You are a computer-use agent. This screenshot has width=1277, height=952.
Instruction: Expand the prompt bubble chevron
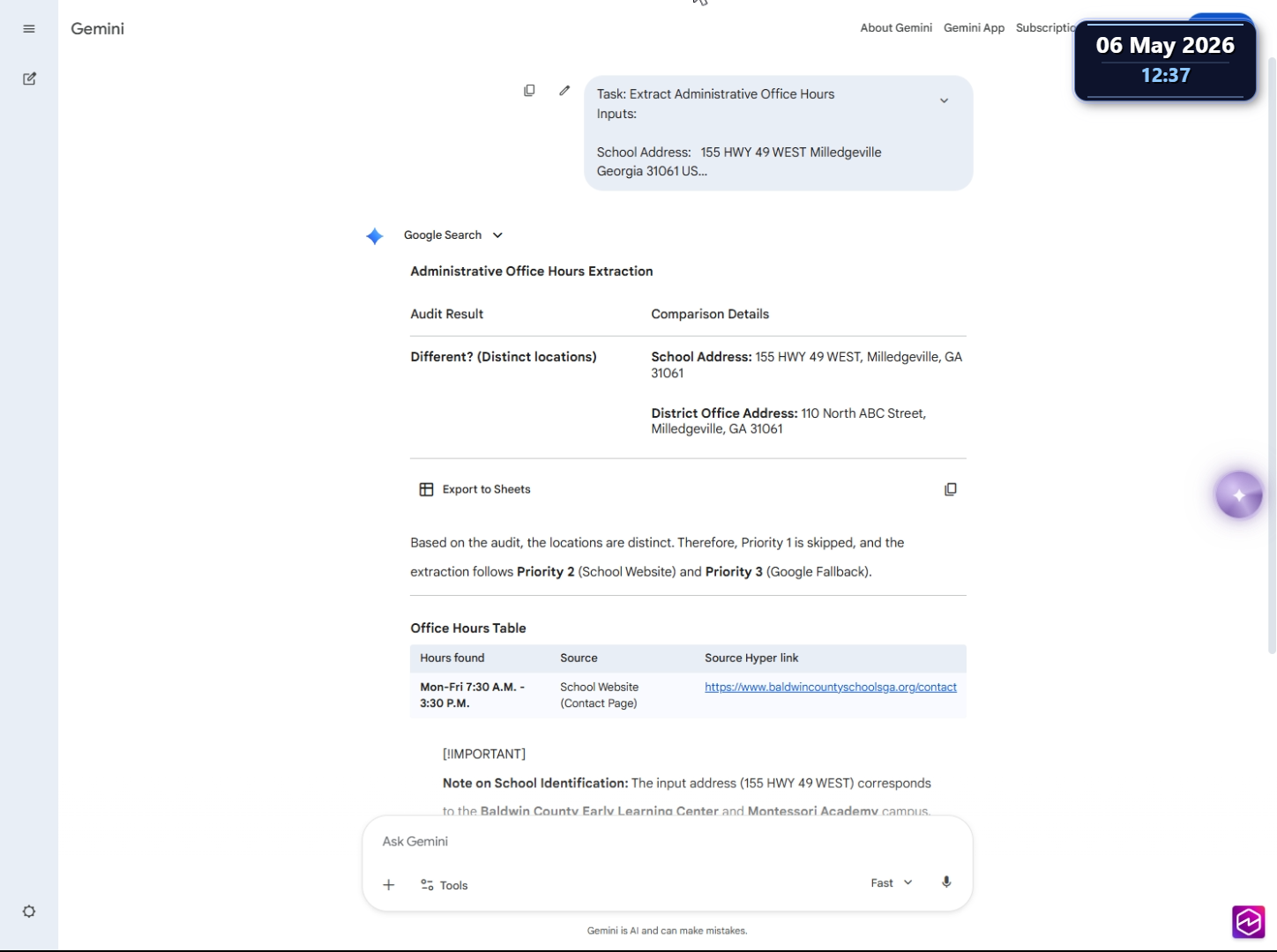click(944, 100)
